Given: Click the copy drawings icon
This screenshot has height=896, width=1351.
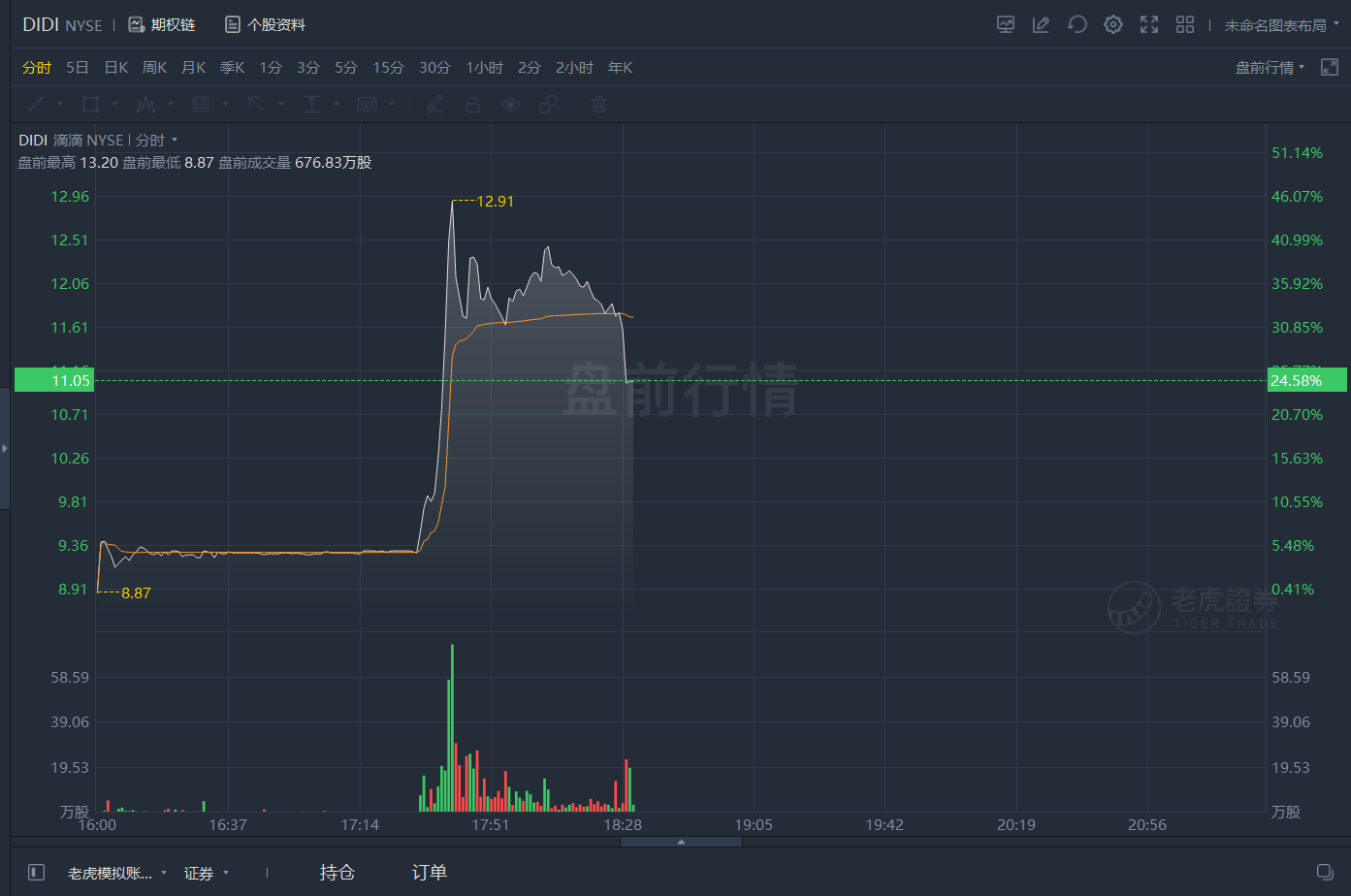Looking at the screenshot, I should (548, 104).
